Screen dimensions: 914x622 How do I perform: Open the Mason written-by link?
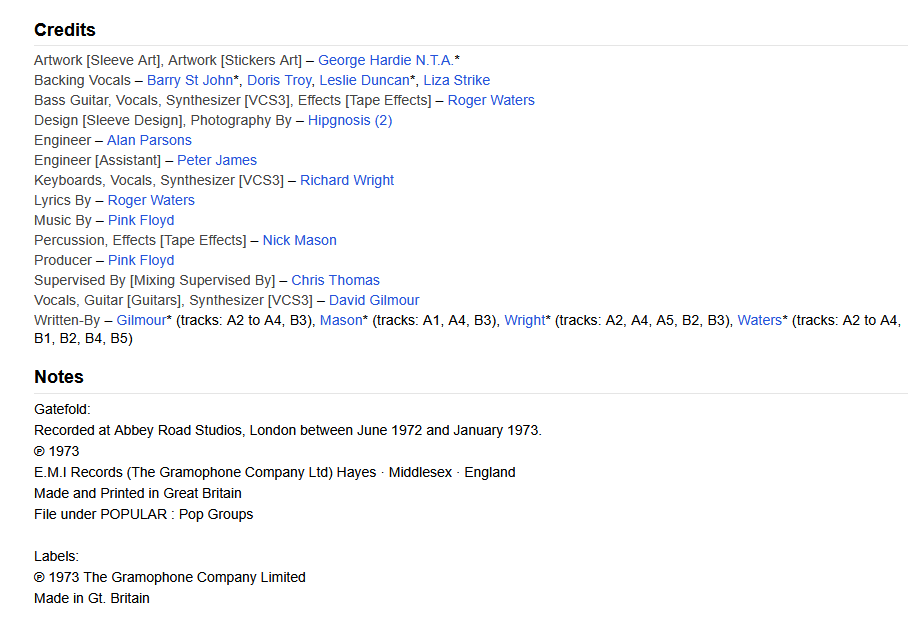pyautogui.click(x=341, y=320)
